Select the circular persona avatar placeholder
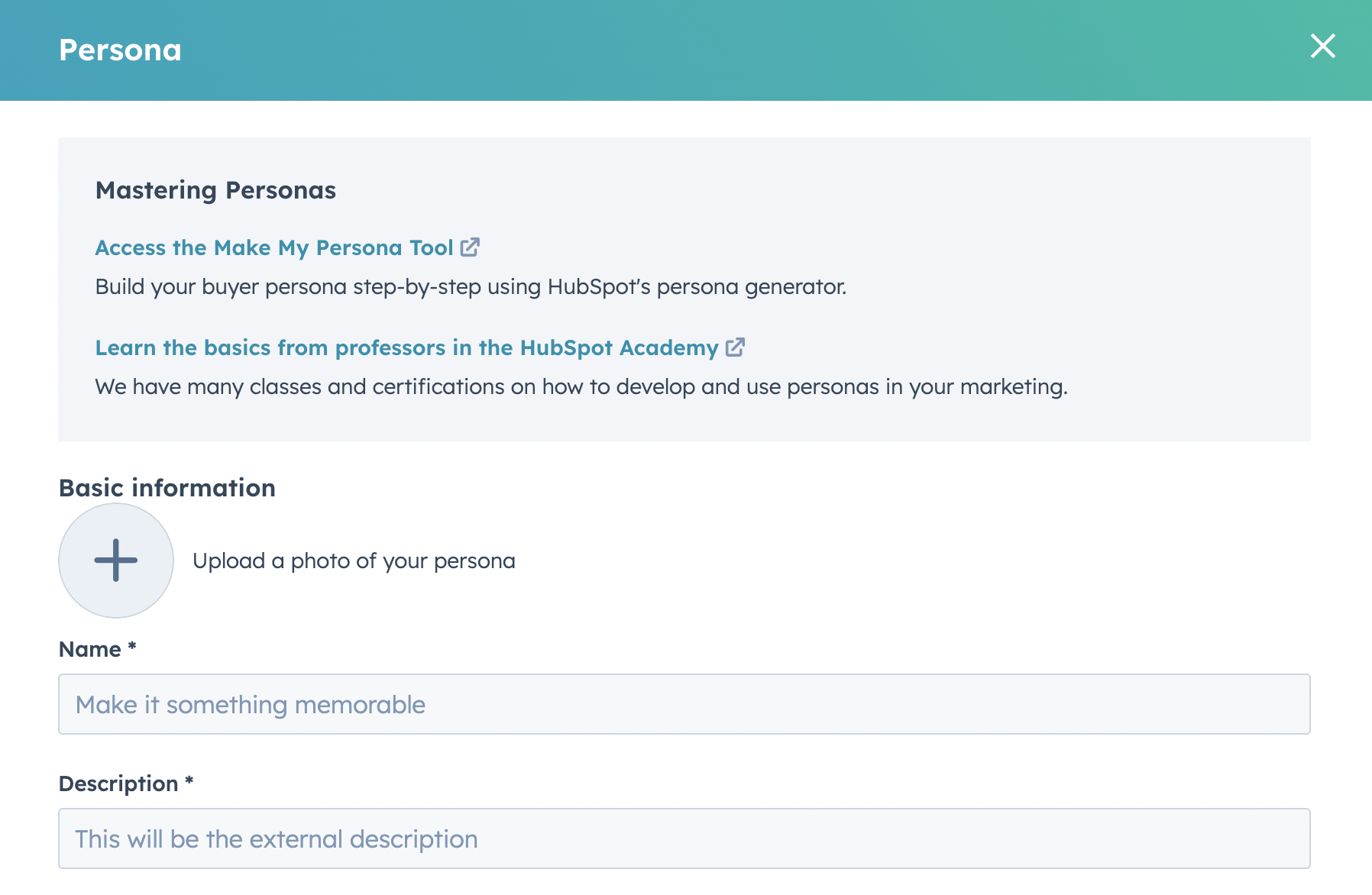The image size is (1372, 895). click(115, 560)
